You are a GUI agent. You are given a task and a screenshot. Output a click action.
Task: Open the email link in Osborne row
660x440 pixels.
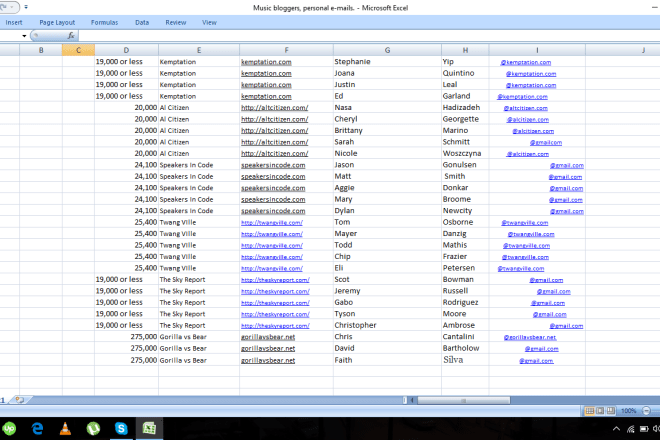pos(524,223)
